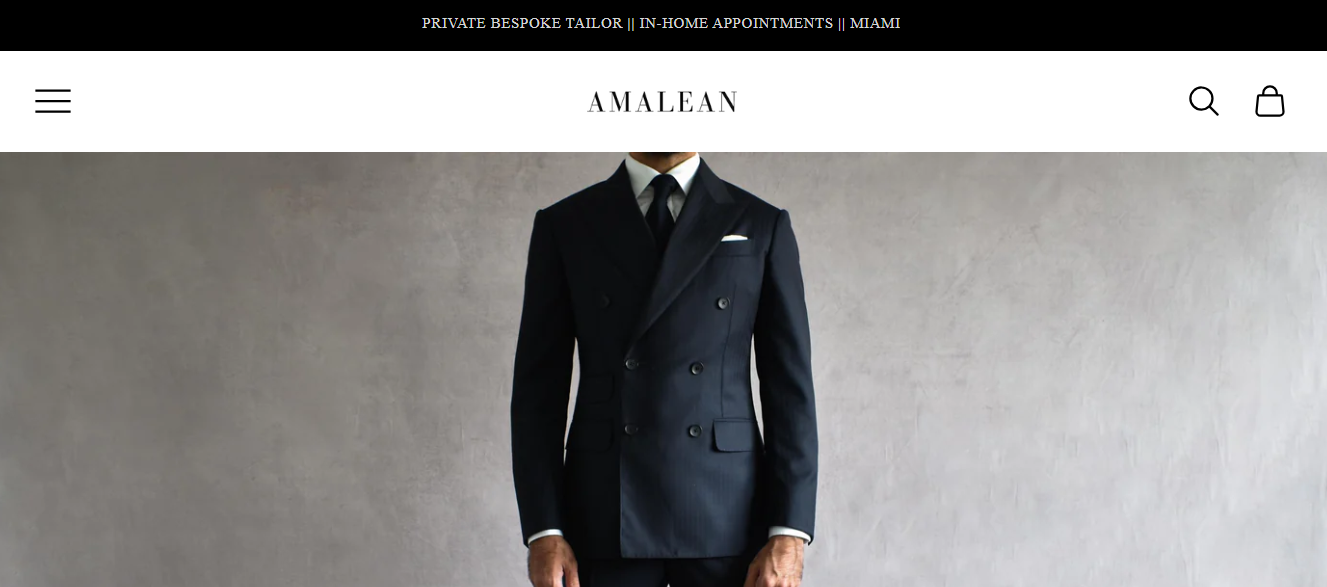This screenshot has width=1327, height=587.
Task: Click the 'MIAMI' text in top bar
Action: [875, 23]
